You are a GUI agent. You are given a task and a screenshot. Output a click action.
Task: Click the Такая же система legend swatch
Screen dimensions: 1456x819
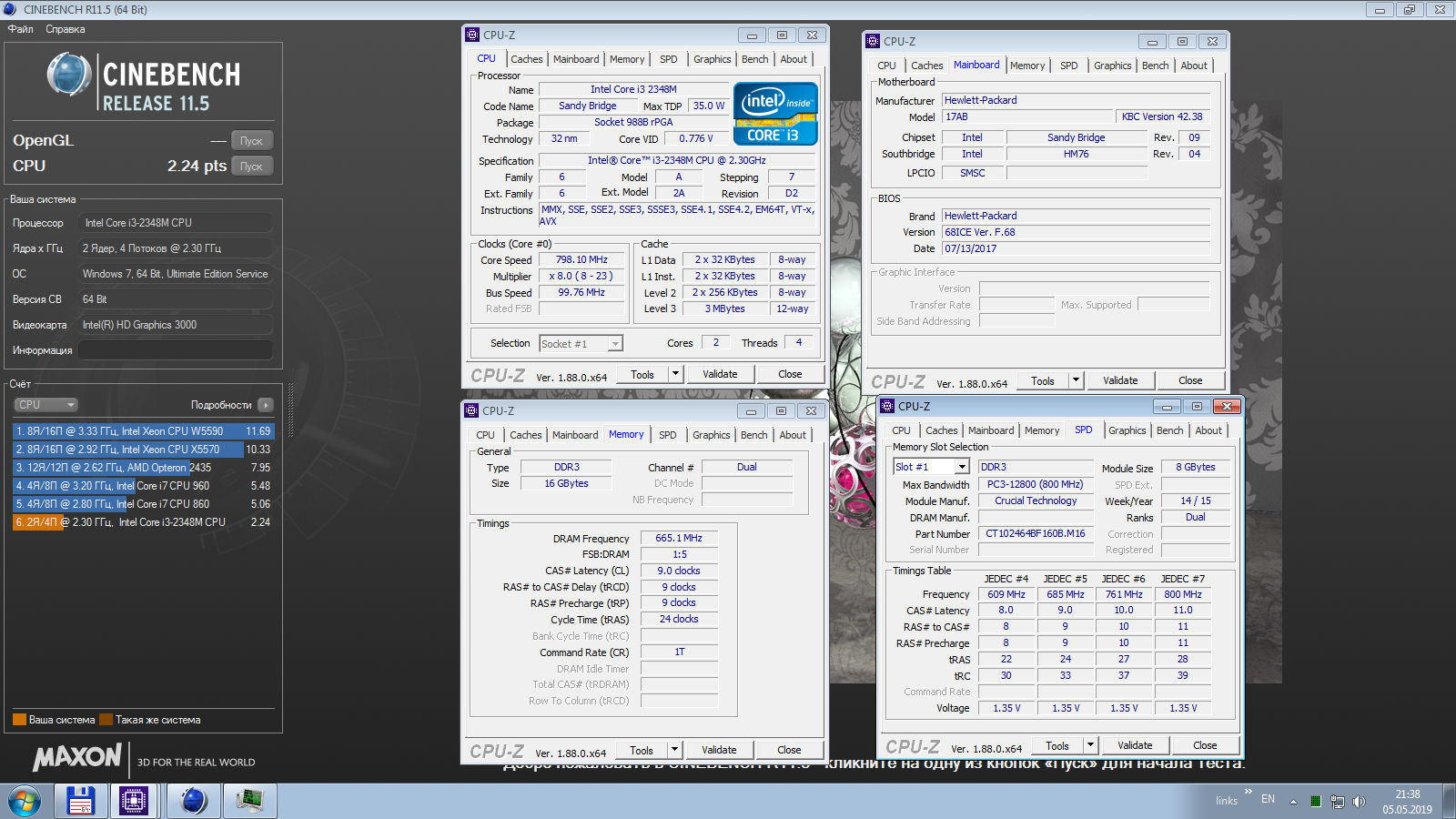(x=106, y=720)
